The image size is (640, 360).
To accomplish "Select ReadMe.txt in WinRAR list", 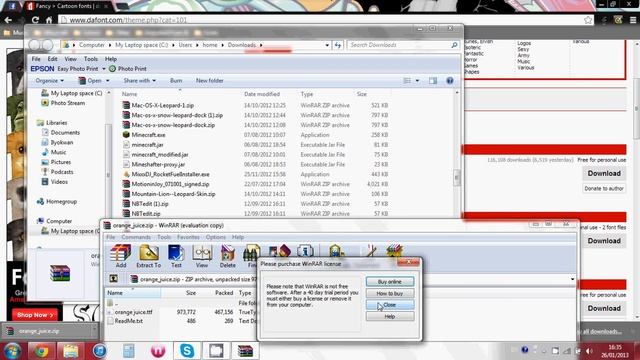I will [128, 321].
